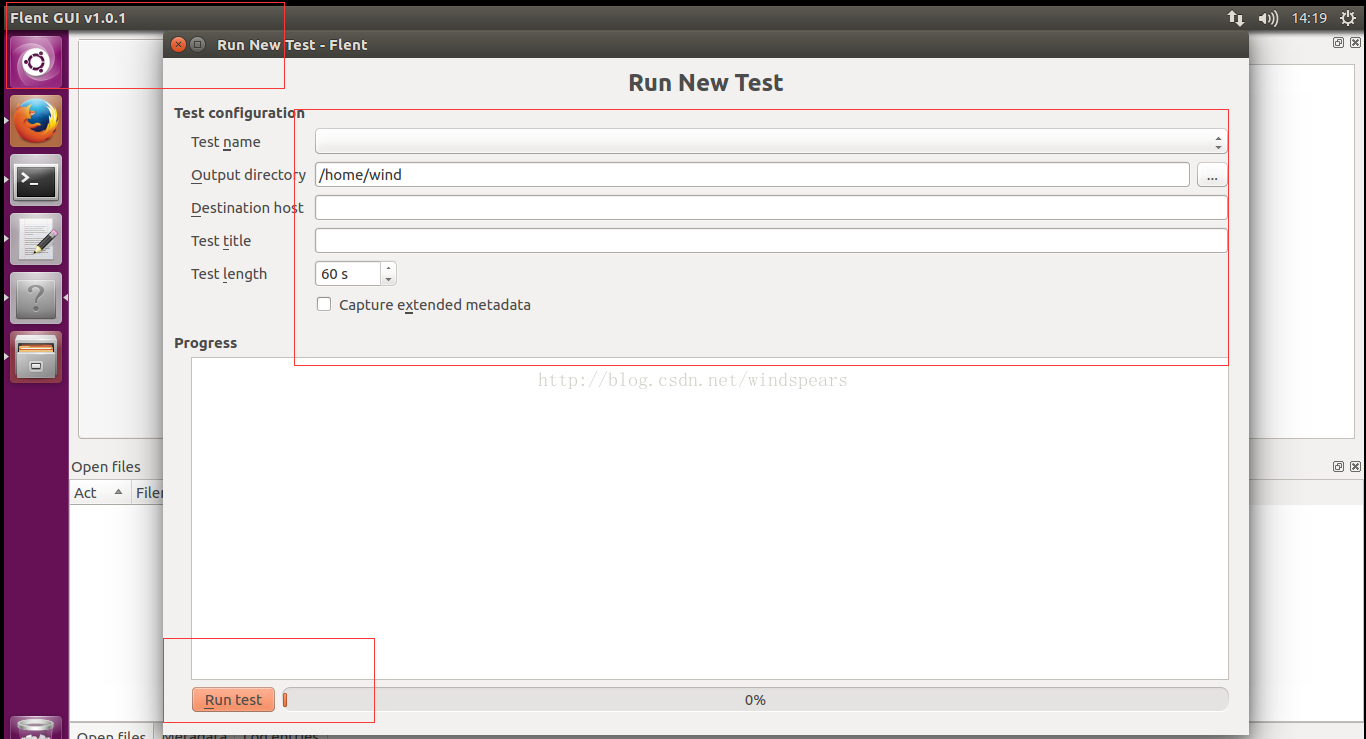The height and width of the screenshot is (739, 1366).
Task: Click the Filename column header in Open files
Action: coord(148,492)
